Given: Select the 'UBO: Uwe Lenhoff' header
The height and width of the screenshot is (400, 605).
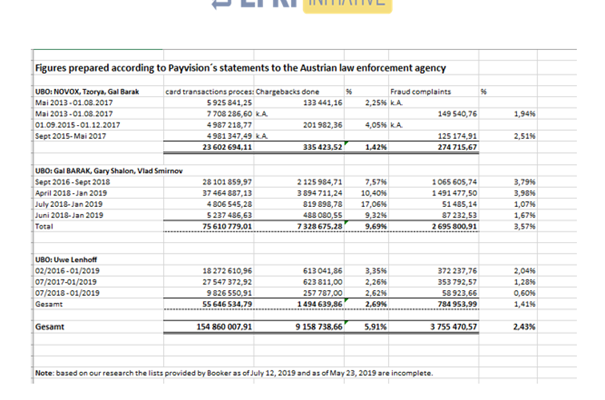Looking at the screenshot, I should pos(66,260).
